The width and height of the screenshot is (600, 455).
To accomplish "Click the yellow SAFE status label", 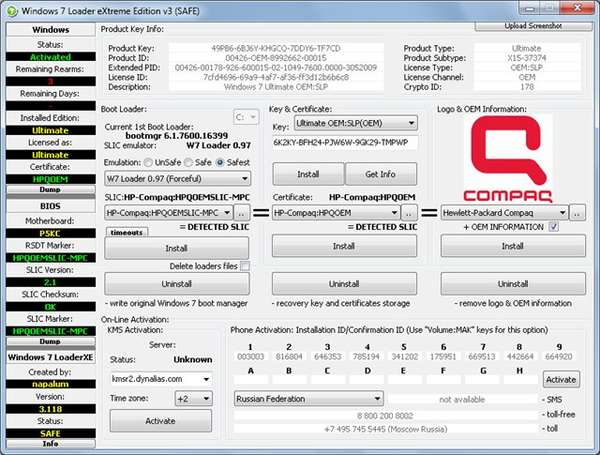I will click(x=51, y=434).
